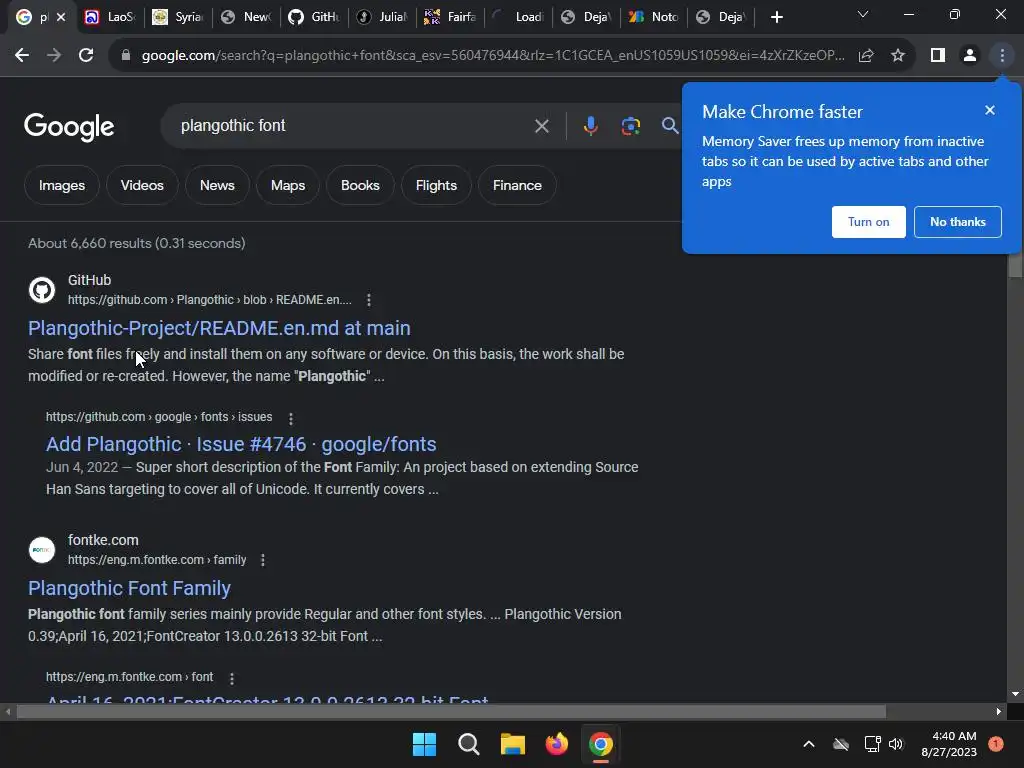This screenshot has height=768, width=1024.
Task: Open File Explorer from taskbar
Action: (x=513, y=744)
